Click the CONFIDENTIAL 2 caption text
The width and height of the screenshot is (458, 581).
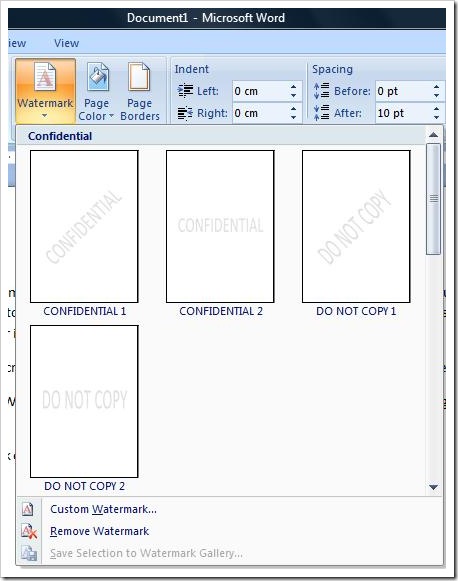coord(221,311)
